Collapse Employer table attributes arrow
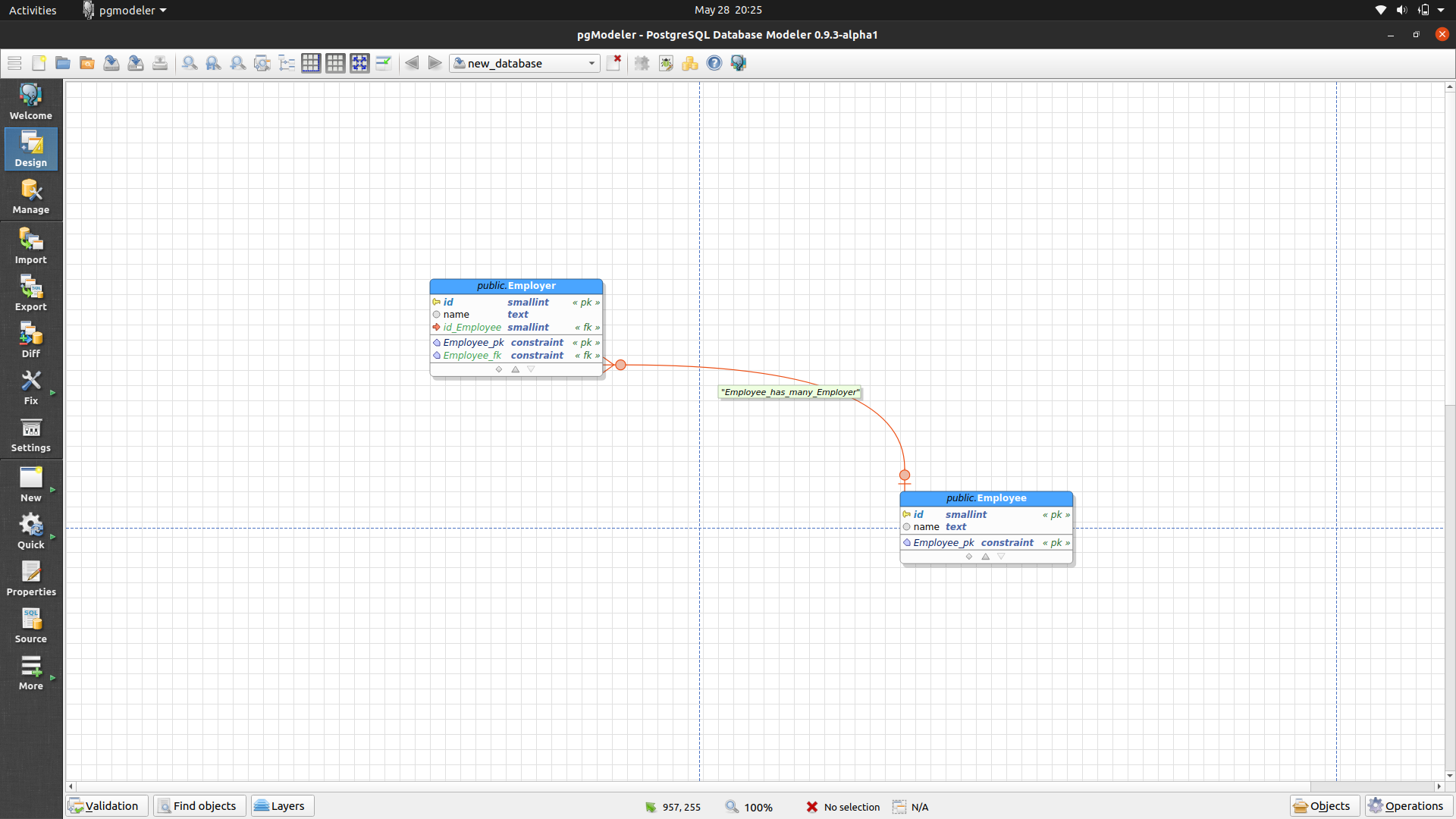The width and height of the screenshot is (1456, 819). coord(515,369)
